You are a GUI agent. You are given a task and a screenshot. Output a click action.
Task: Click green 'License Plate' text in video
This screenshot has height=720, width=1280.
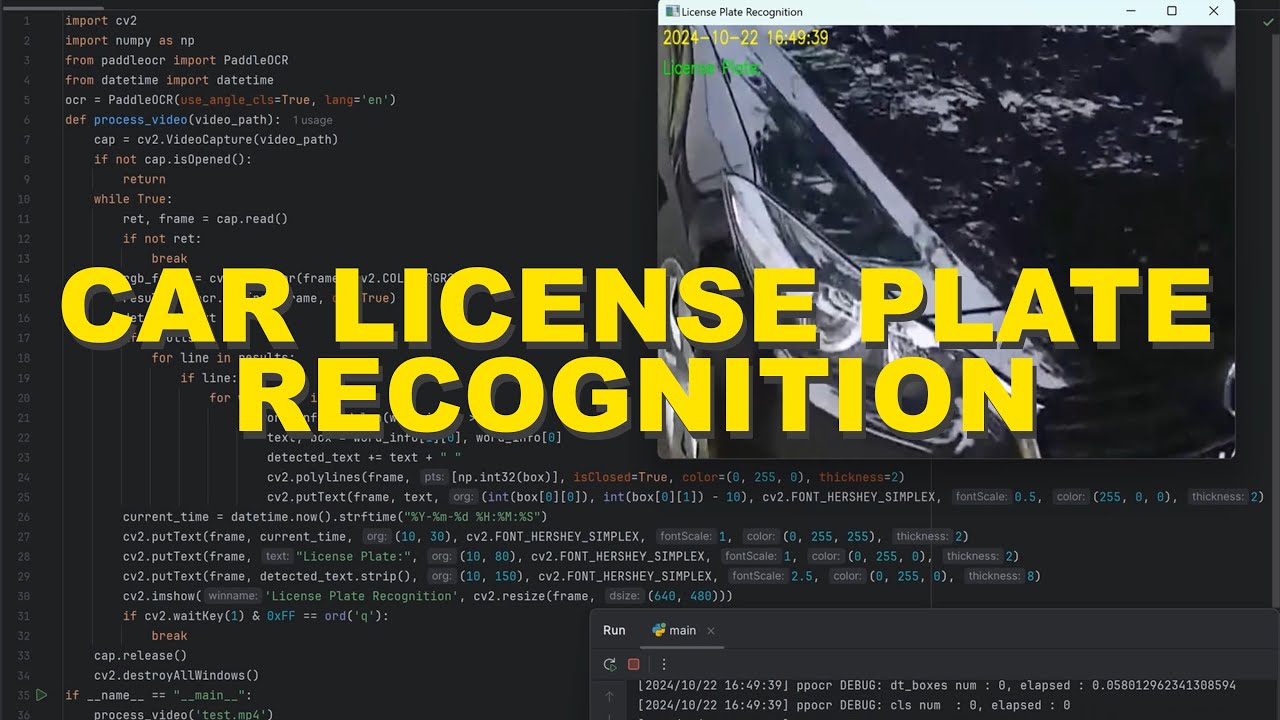711,68
